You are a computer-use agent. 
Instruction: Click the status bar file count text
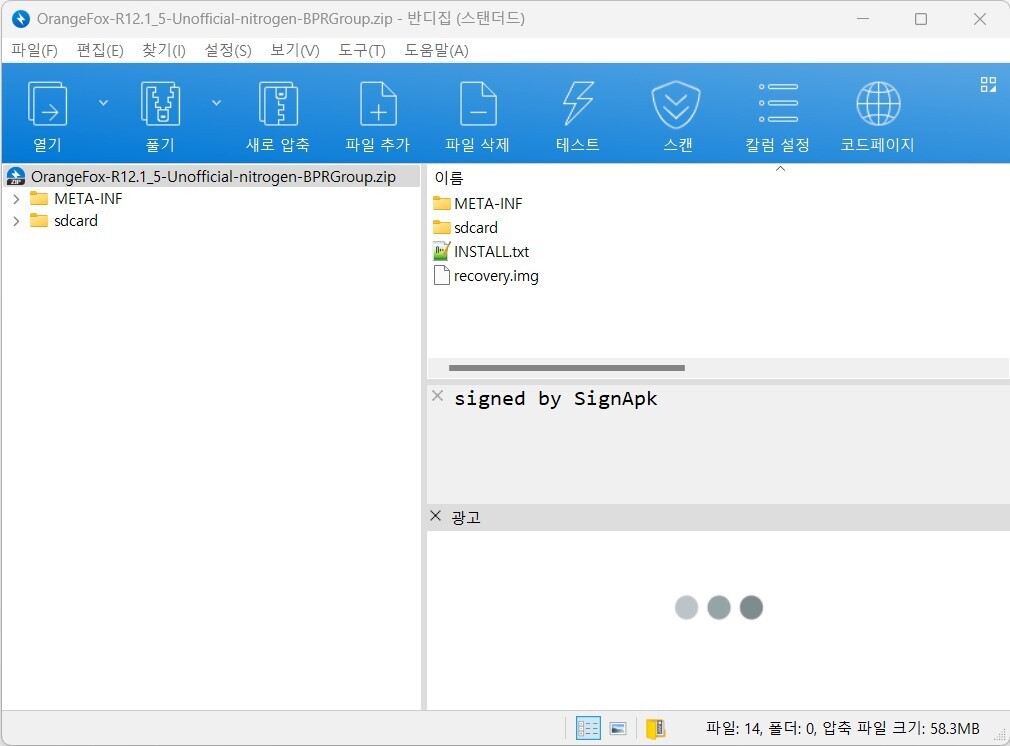click(x=843, y=729)
